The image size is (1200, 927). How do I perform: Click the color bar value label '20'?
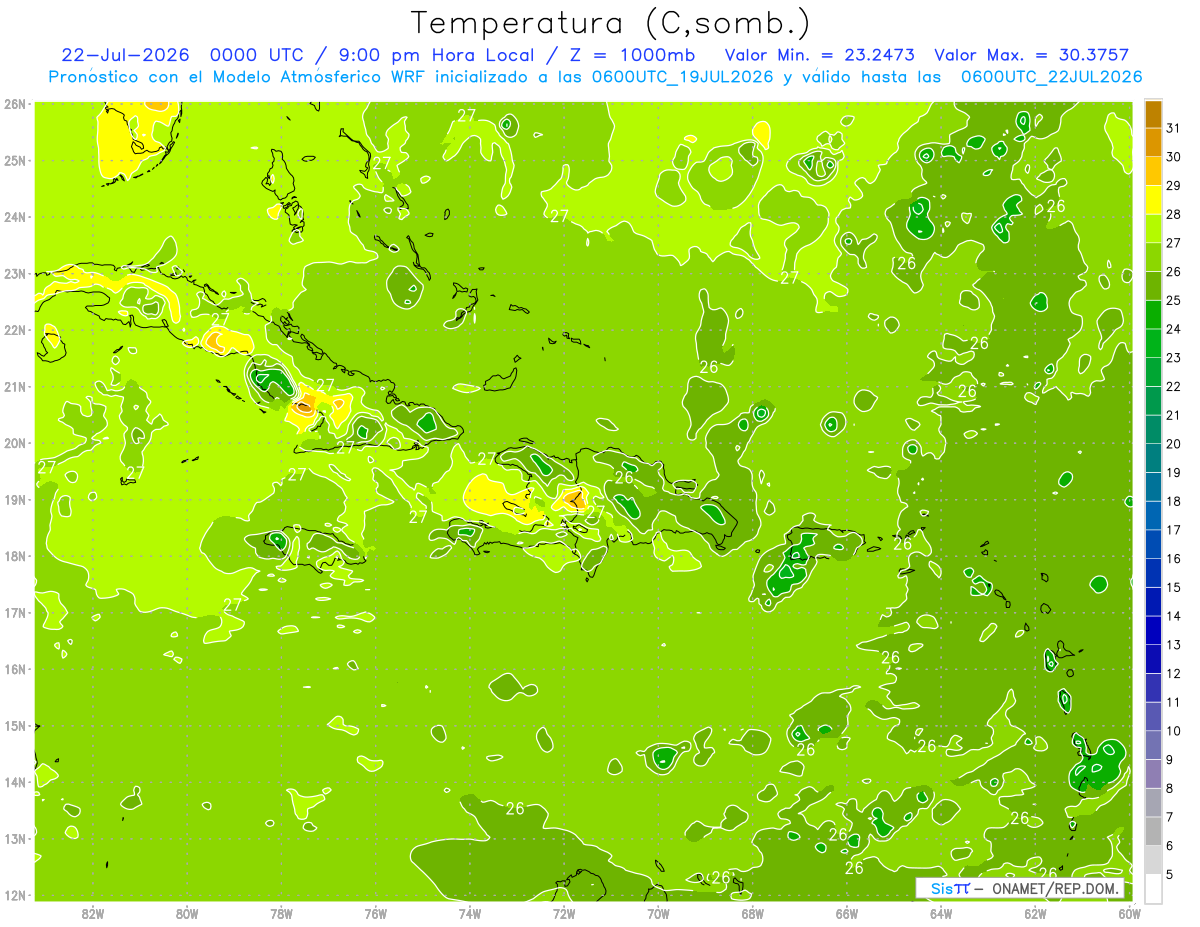[1174, 444]
